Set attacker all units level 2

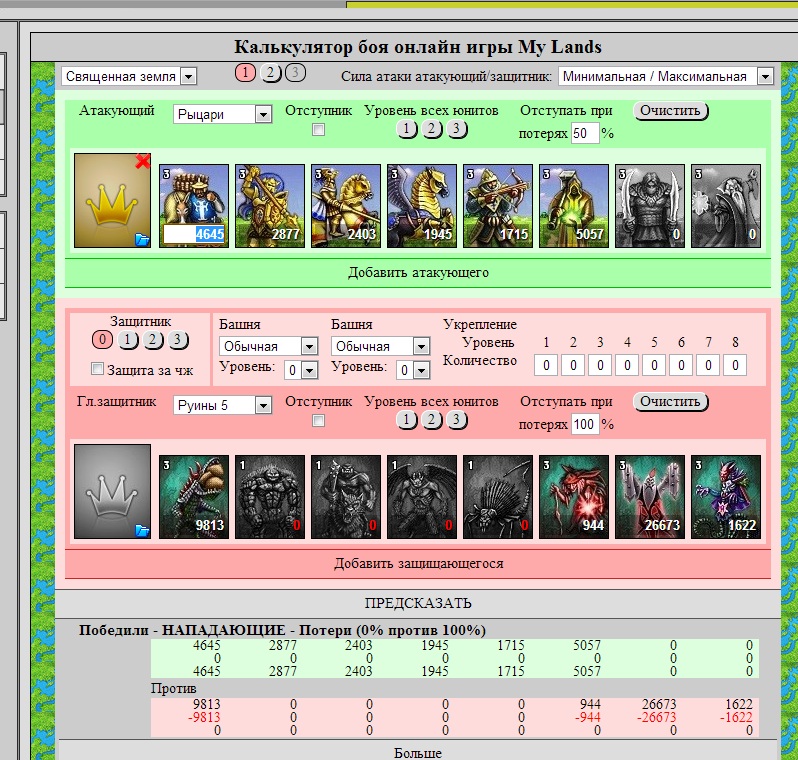432,129
